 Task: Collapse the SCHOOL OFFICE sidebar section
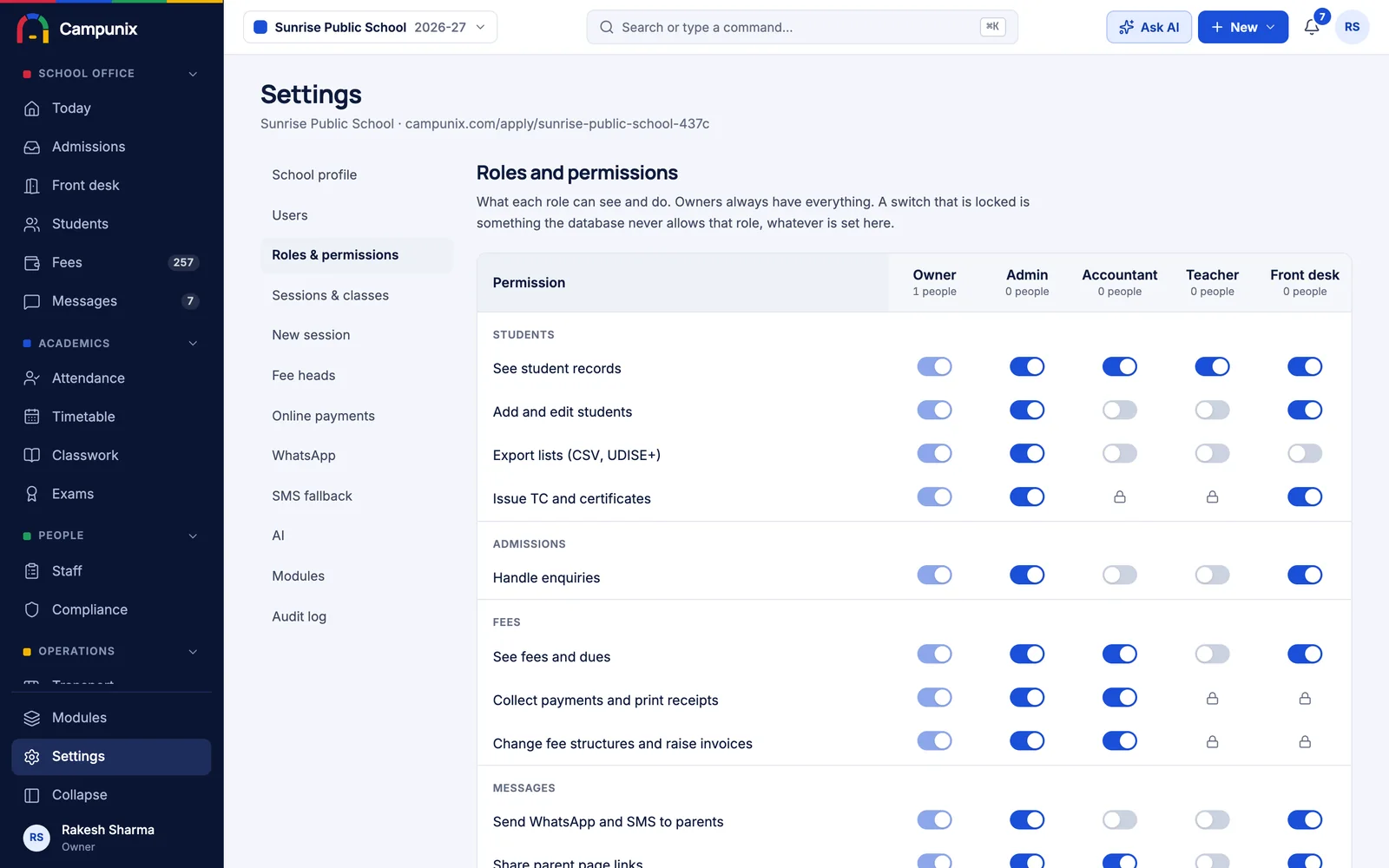coord(193,74)
